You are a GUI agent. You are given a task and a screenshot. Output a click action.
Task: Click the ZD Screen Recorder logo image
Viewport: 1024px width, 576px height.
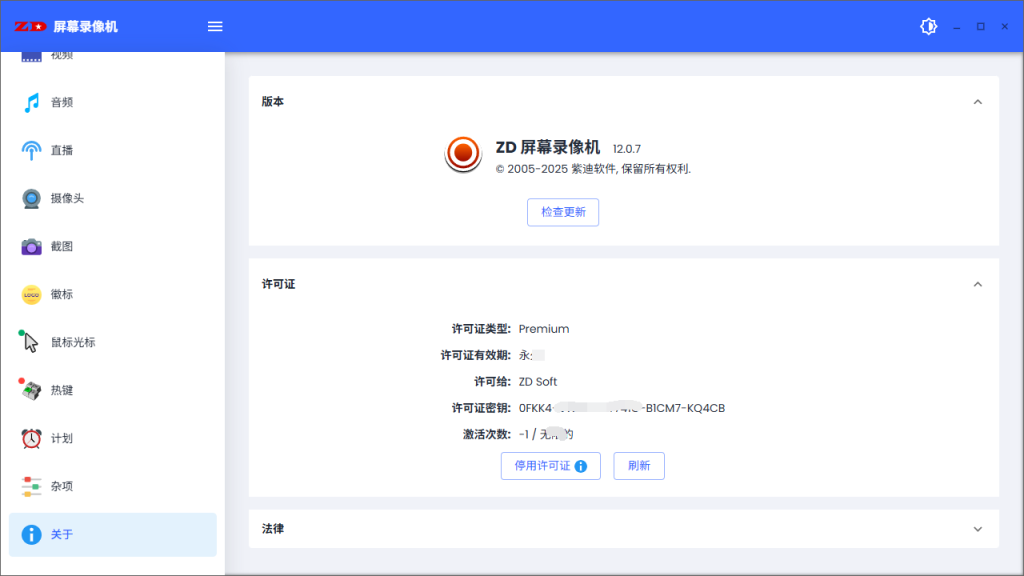pos(463,155)
